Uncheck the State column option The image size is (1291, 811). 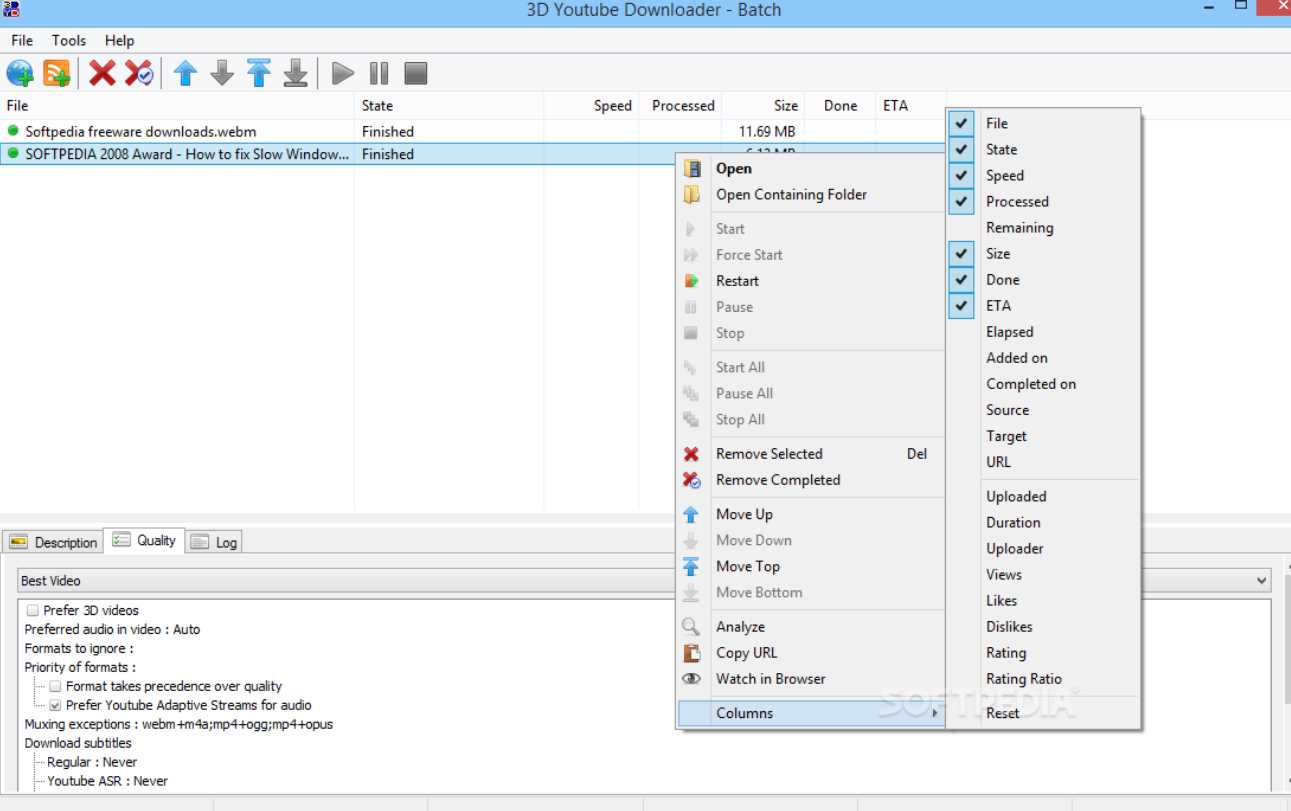961,149
